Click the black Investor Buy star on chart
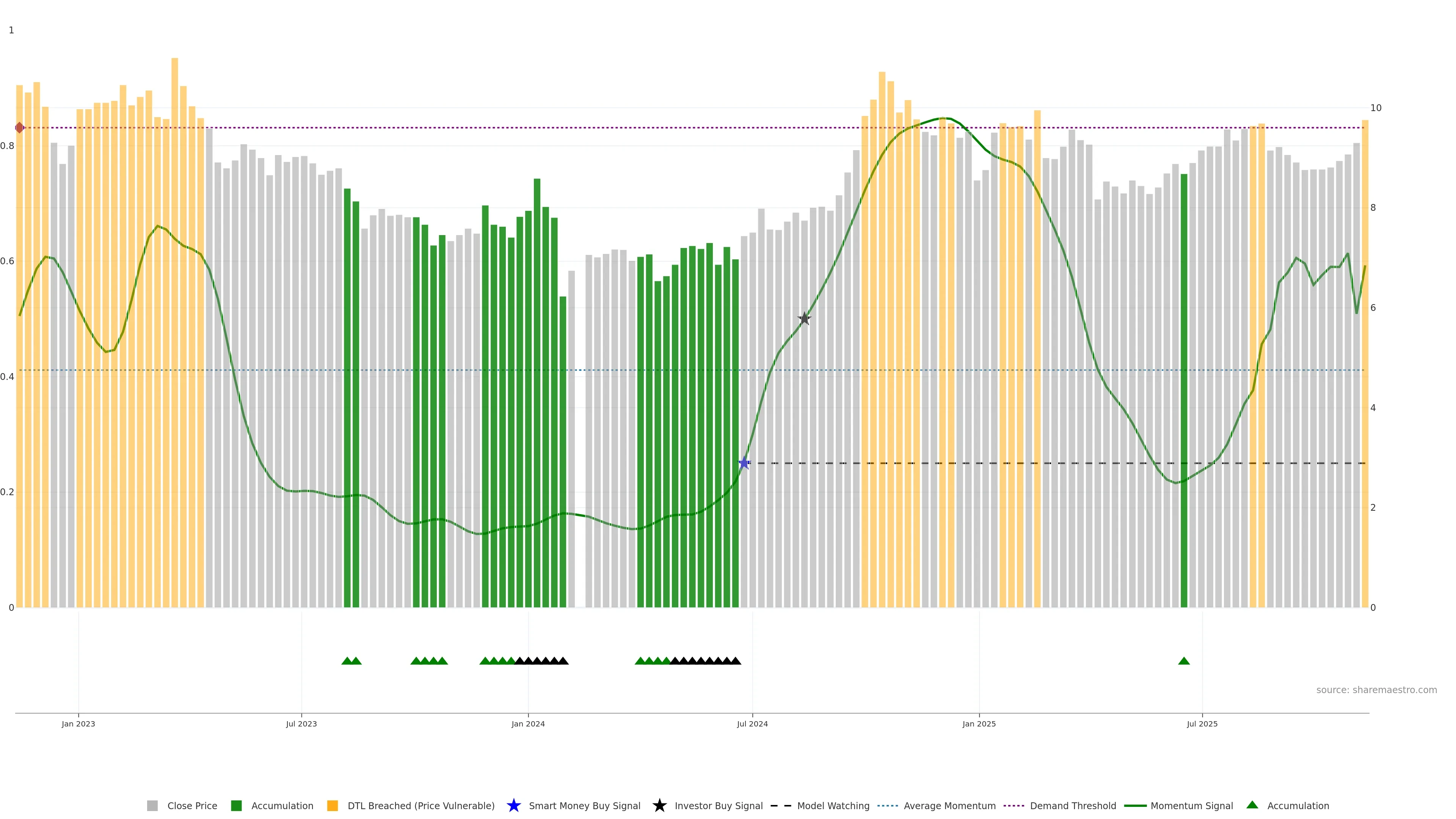The image size is (1456, 819). [x=804, y=319]
